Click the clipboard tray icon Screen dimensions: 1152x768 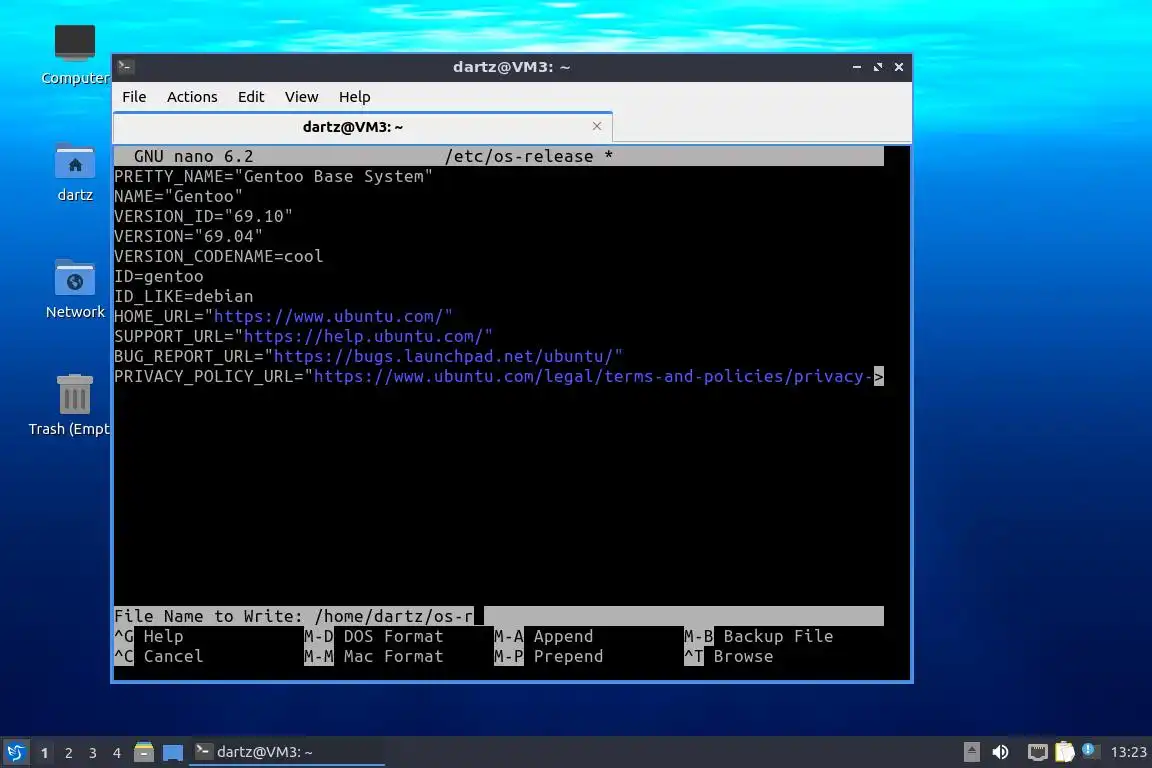(x=1065, y=752)
